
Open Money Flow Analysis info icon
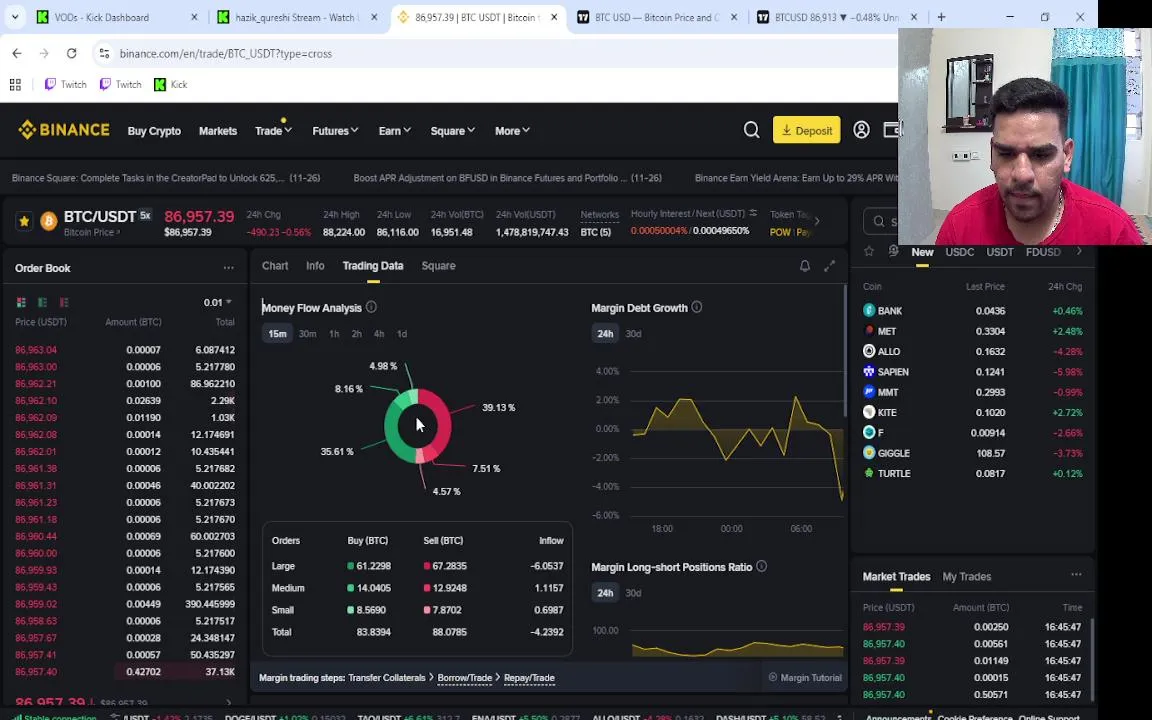pyautogui.click(x=372, y=307)
